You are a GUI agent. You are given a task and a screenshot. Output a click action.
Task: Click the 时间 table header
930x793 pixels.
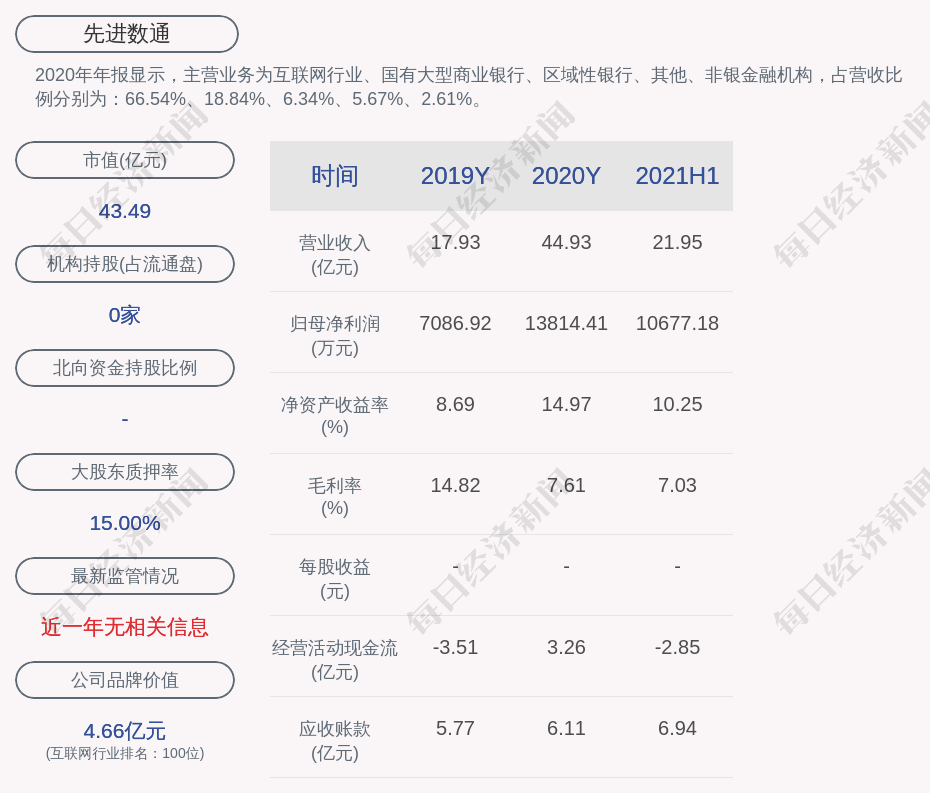tap(335, 176)
